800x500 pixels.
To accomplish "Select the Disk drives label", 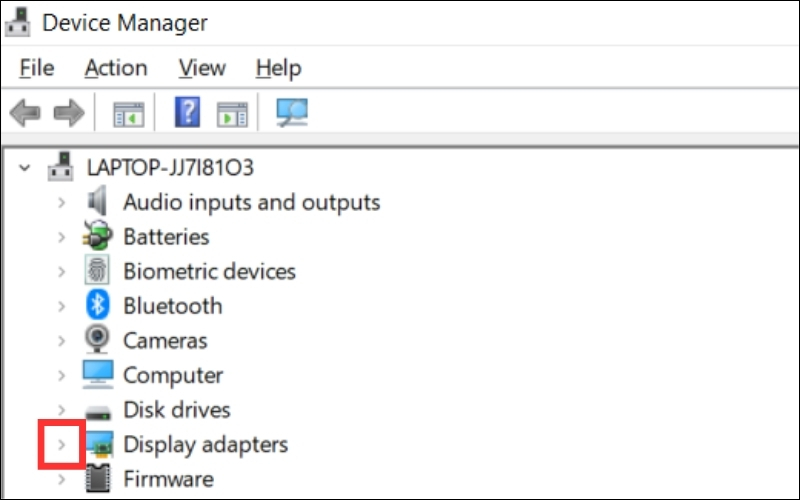I will [177, 410].
